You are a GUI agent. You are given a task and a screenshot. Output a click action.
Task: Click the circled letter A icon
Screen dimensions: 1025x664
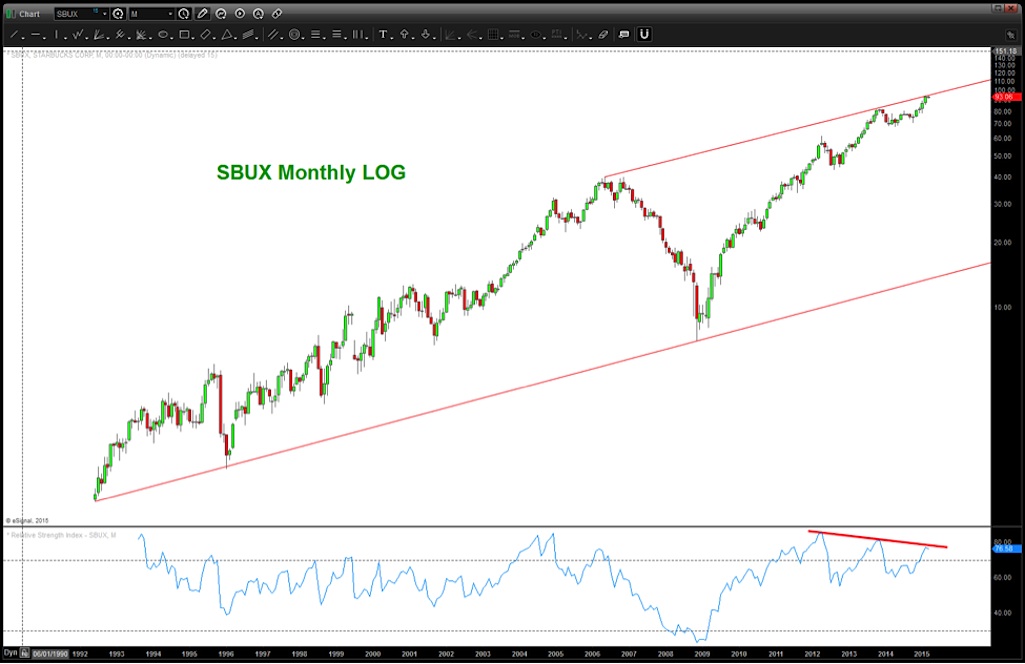(258, 14)
